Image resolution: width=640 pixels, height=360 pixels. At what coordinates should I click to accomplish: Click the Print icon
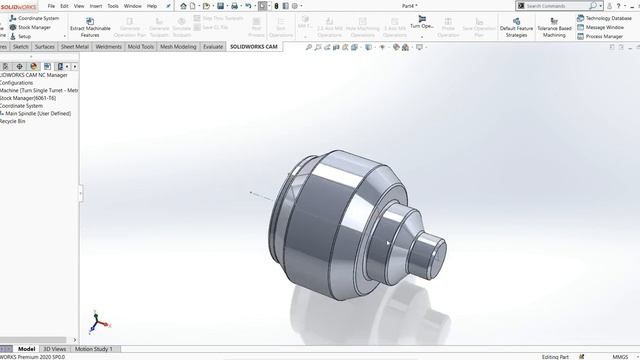(x=234, y=6)
